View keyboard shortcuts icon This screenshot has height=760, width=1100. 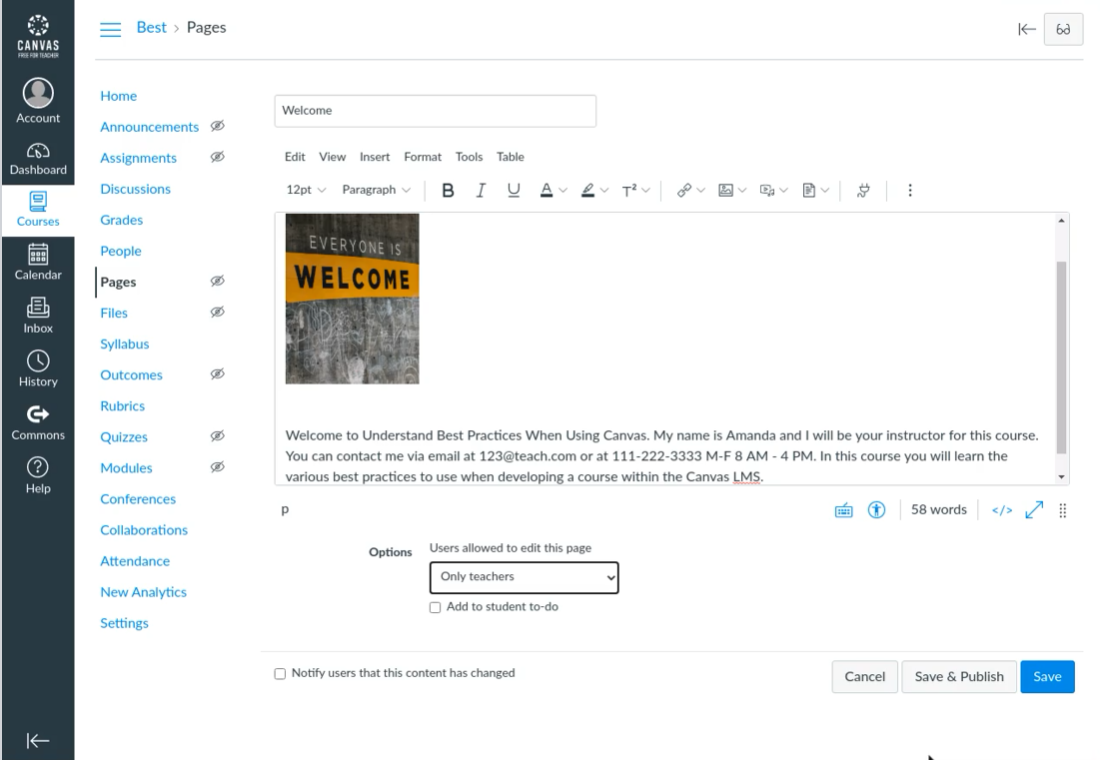pos(843,510)
